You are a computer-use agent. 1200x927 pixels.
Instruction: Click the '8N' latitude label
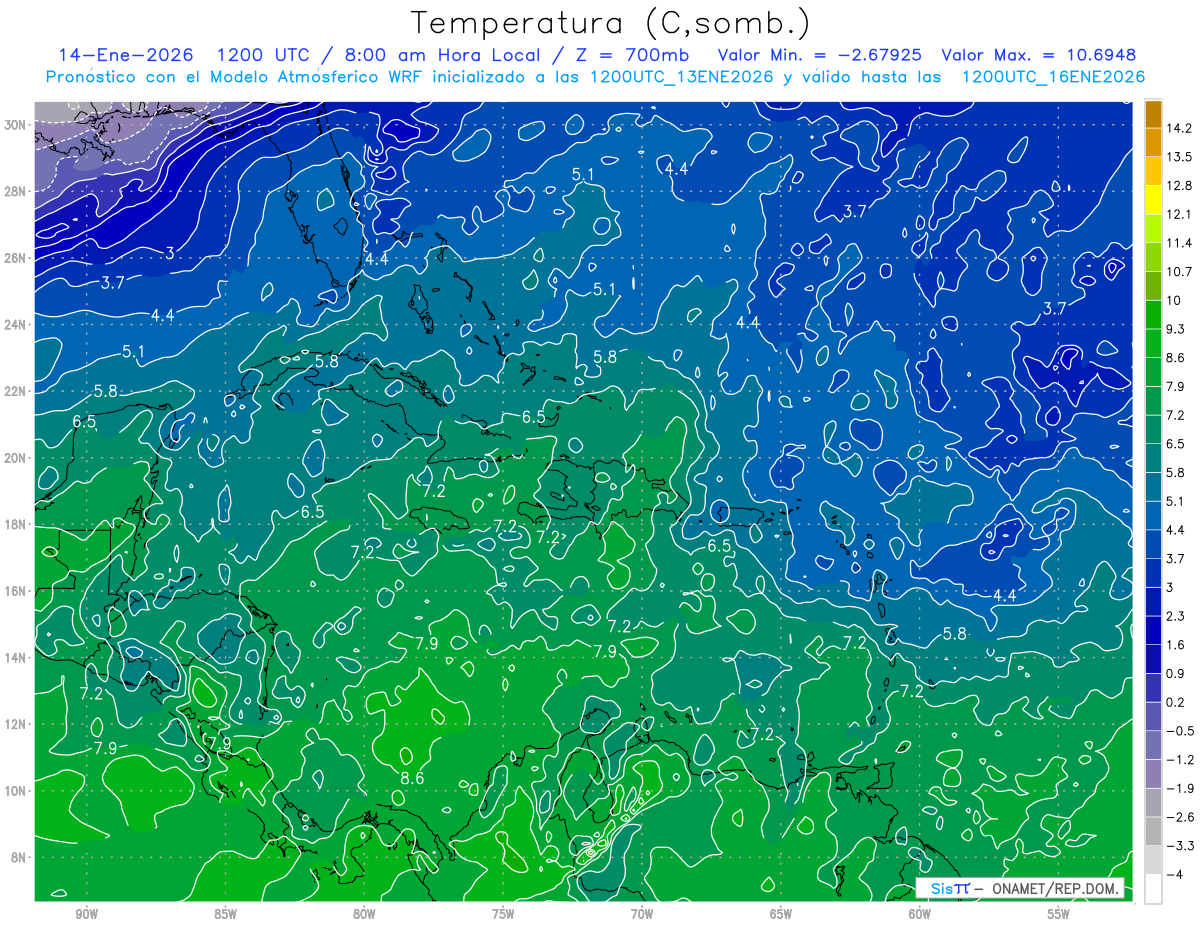tap(19, 857)
